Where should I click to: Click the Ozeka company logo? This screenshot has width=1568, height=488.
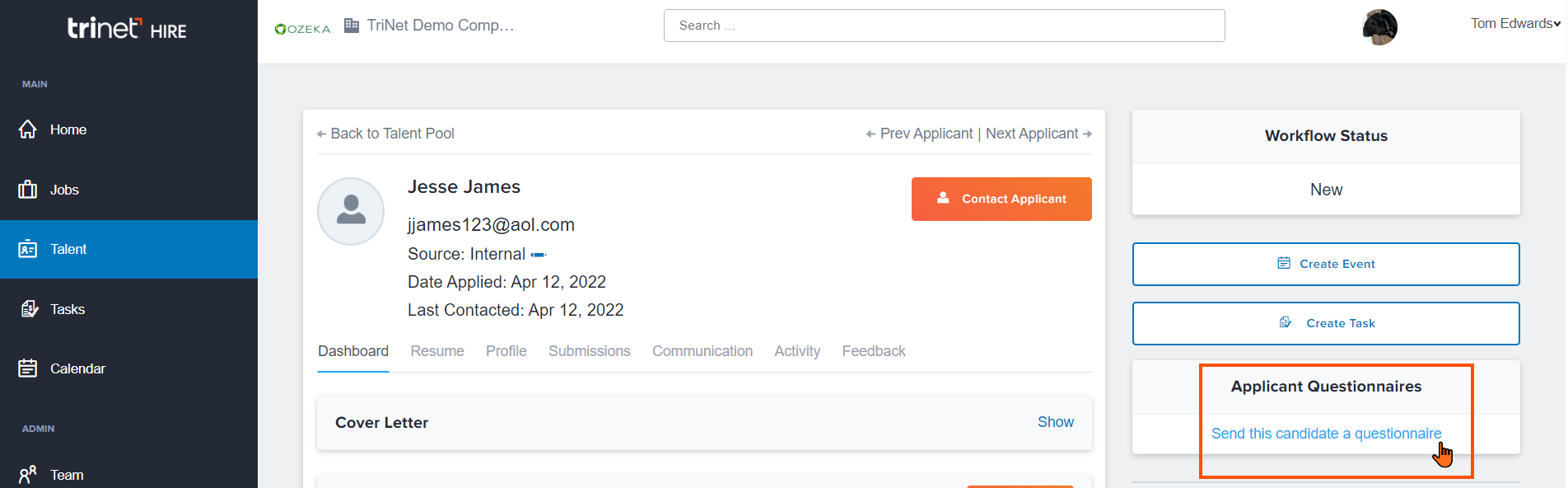[302, 29]
